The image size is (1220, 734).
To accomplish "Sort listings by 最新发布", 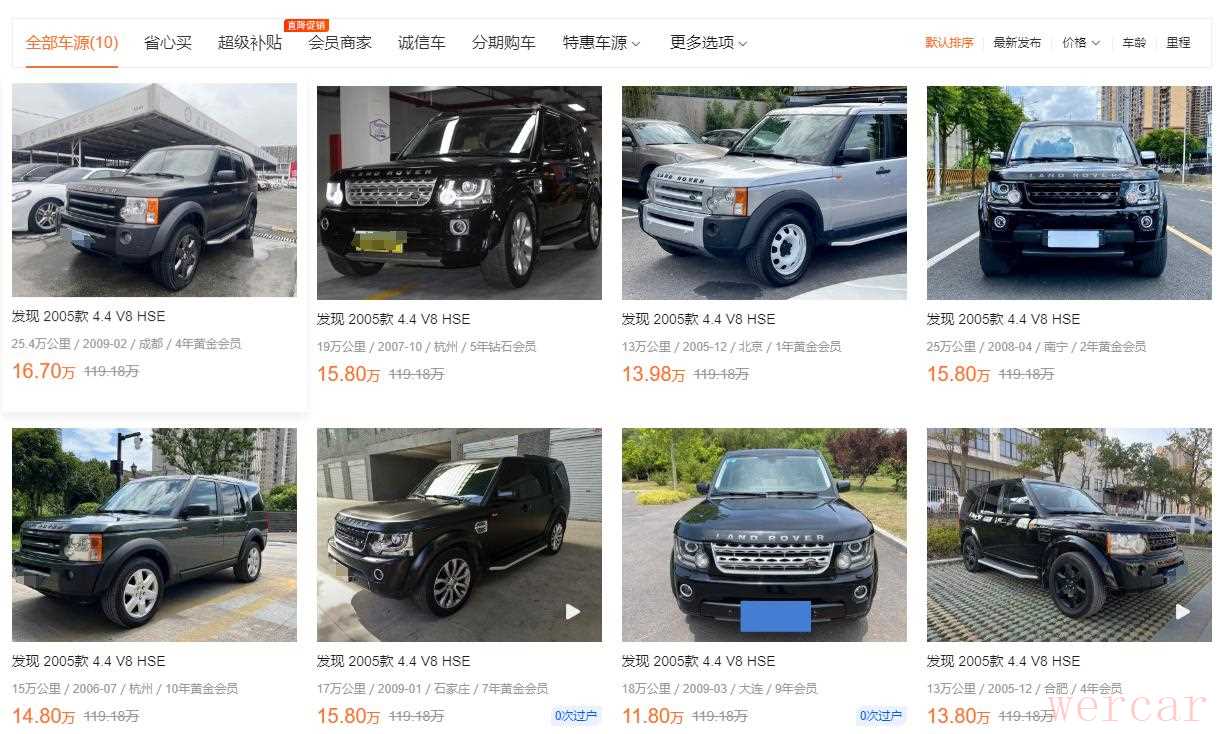I will coord(1017,43).
